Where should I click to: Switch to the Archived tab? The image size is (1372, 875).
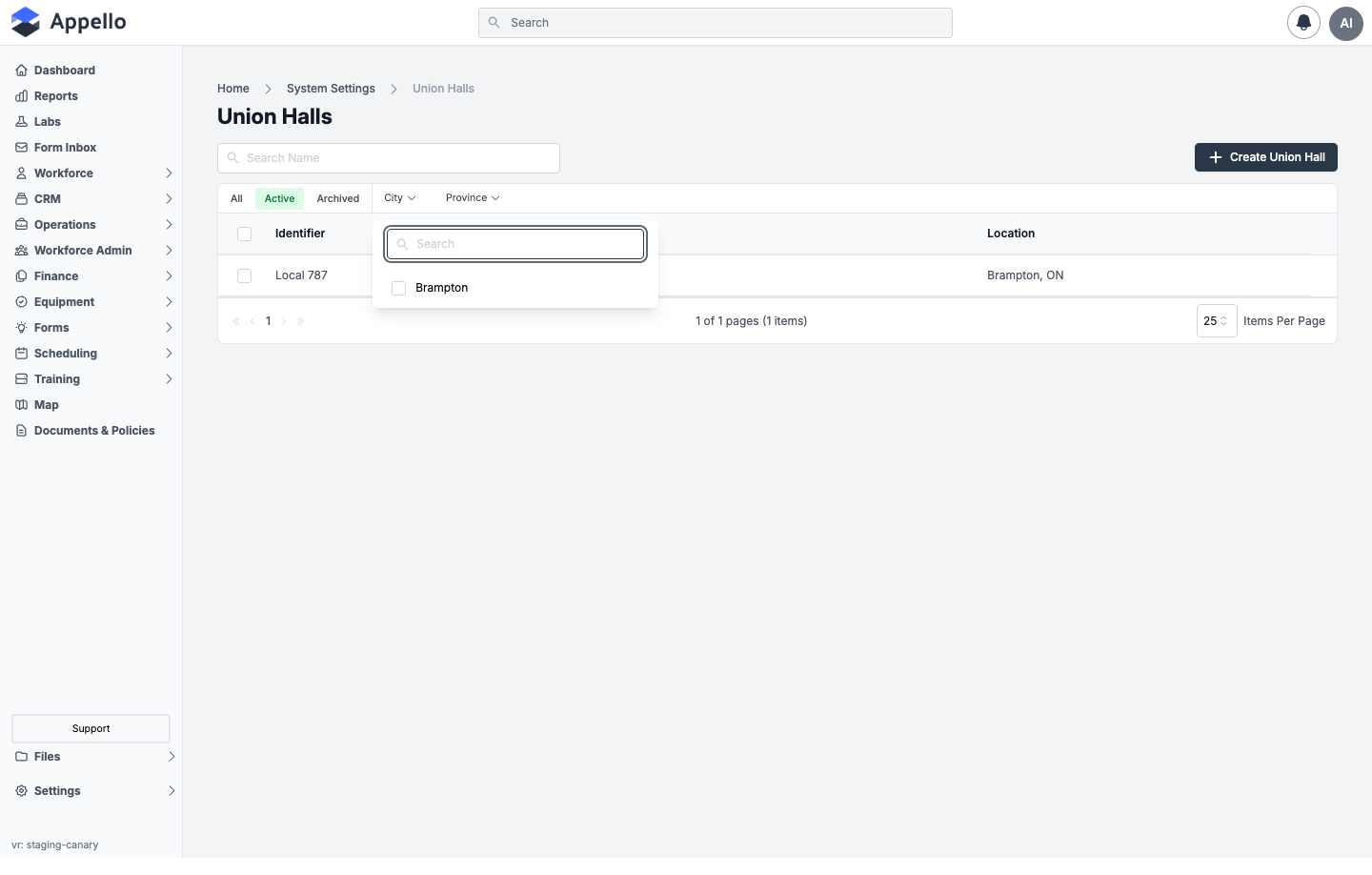(x=338, y=198)
